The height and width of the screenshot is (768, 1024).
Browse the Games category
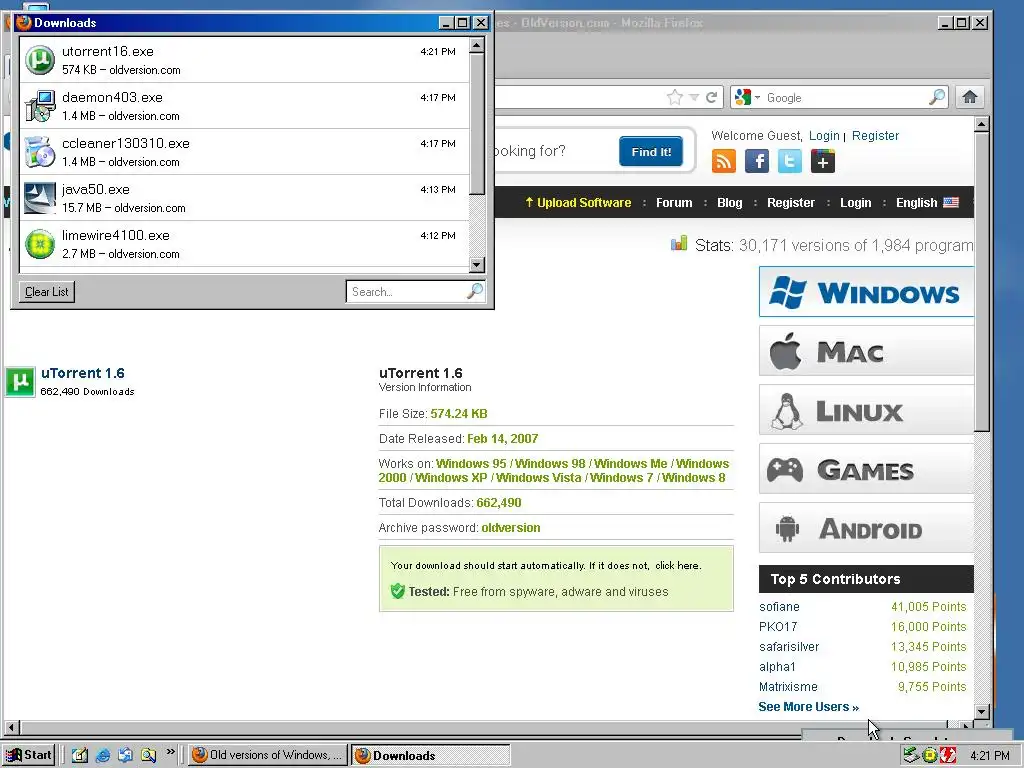point(866,469)
